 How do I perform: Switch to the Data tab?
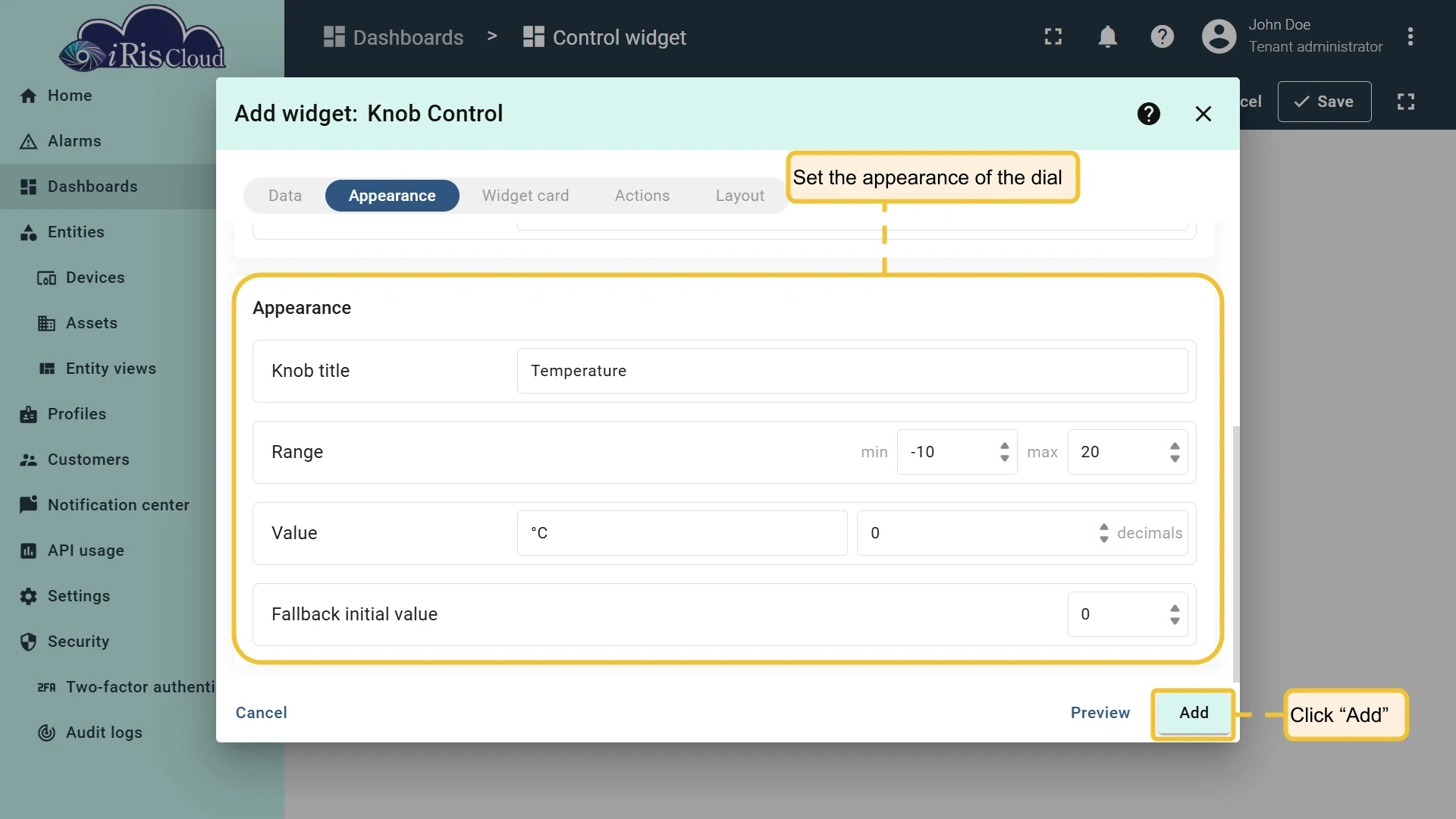[x=285, y=196]
